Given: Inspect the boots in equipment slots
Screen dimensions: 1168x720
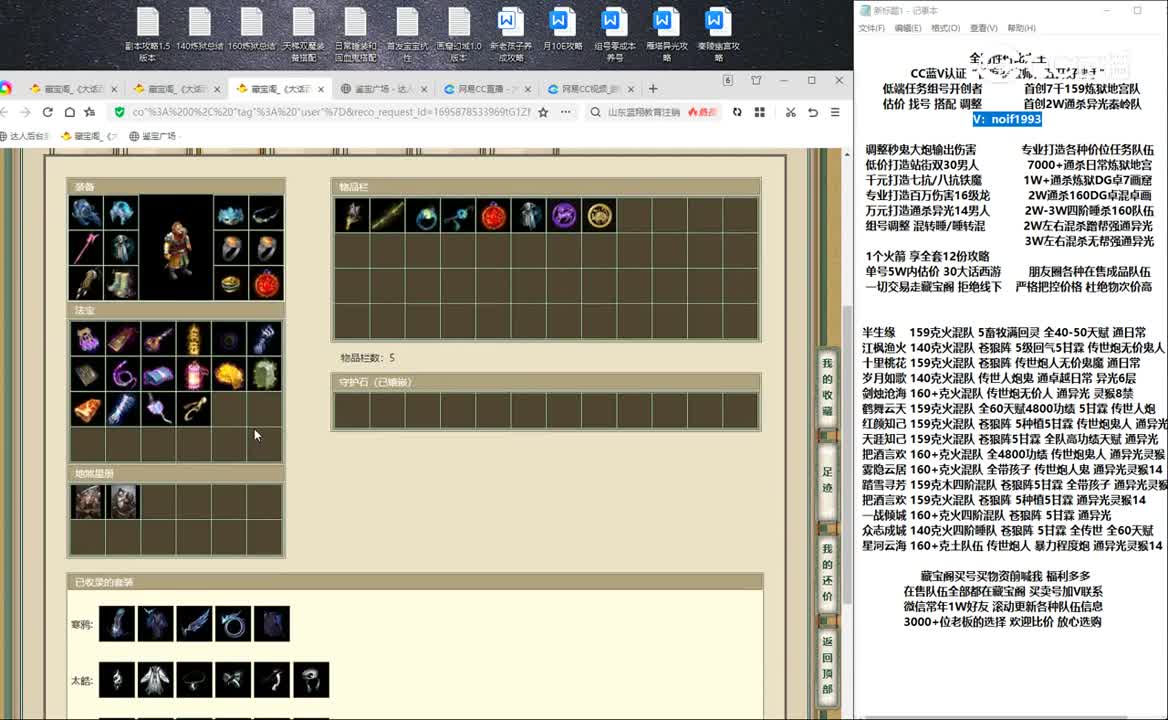Looking at the screenshot, I should (x=121, y=283).
